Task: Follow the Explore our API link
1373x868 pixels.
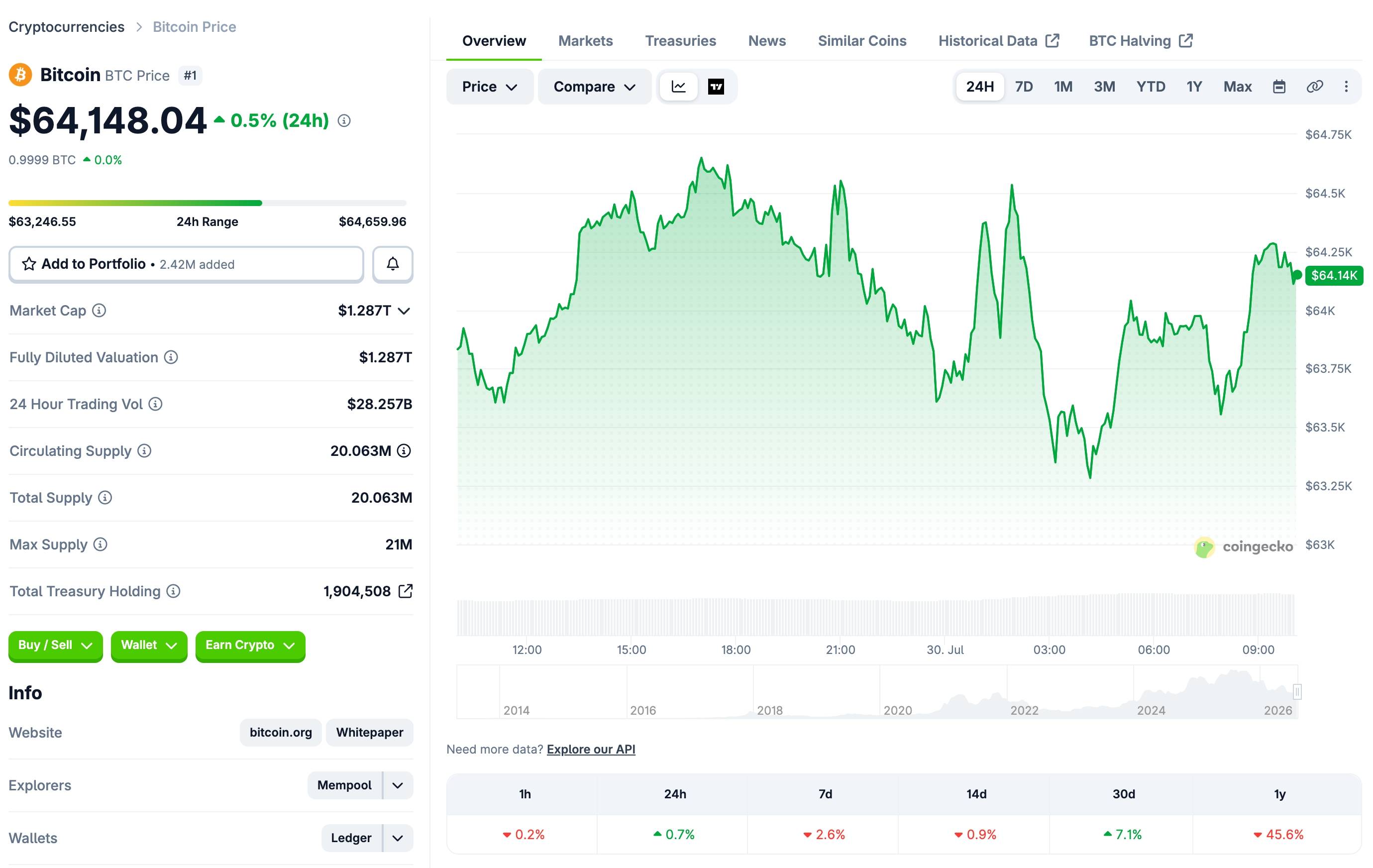Action: 591,749
